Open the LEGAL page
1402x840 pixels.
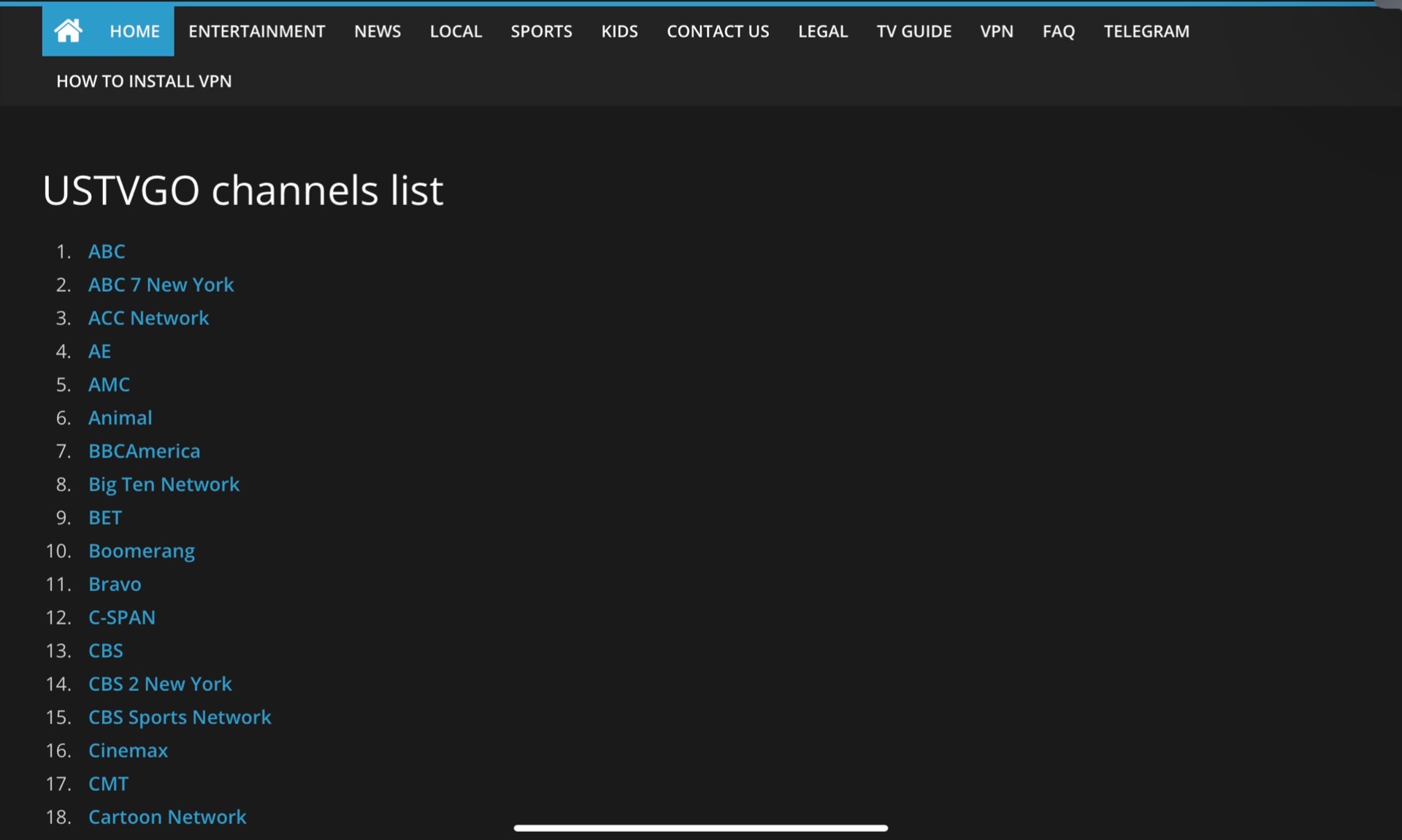(823, 31)
